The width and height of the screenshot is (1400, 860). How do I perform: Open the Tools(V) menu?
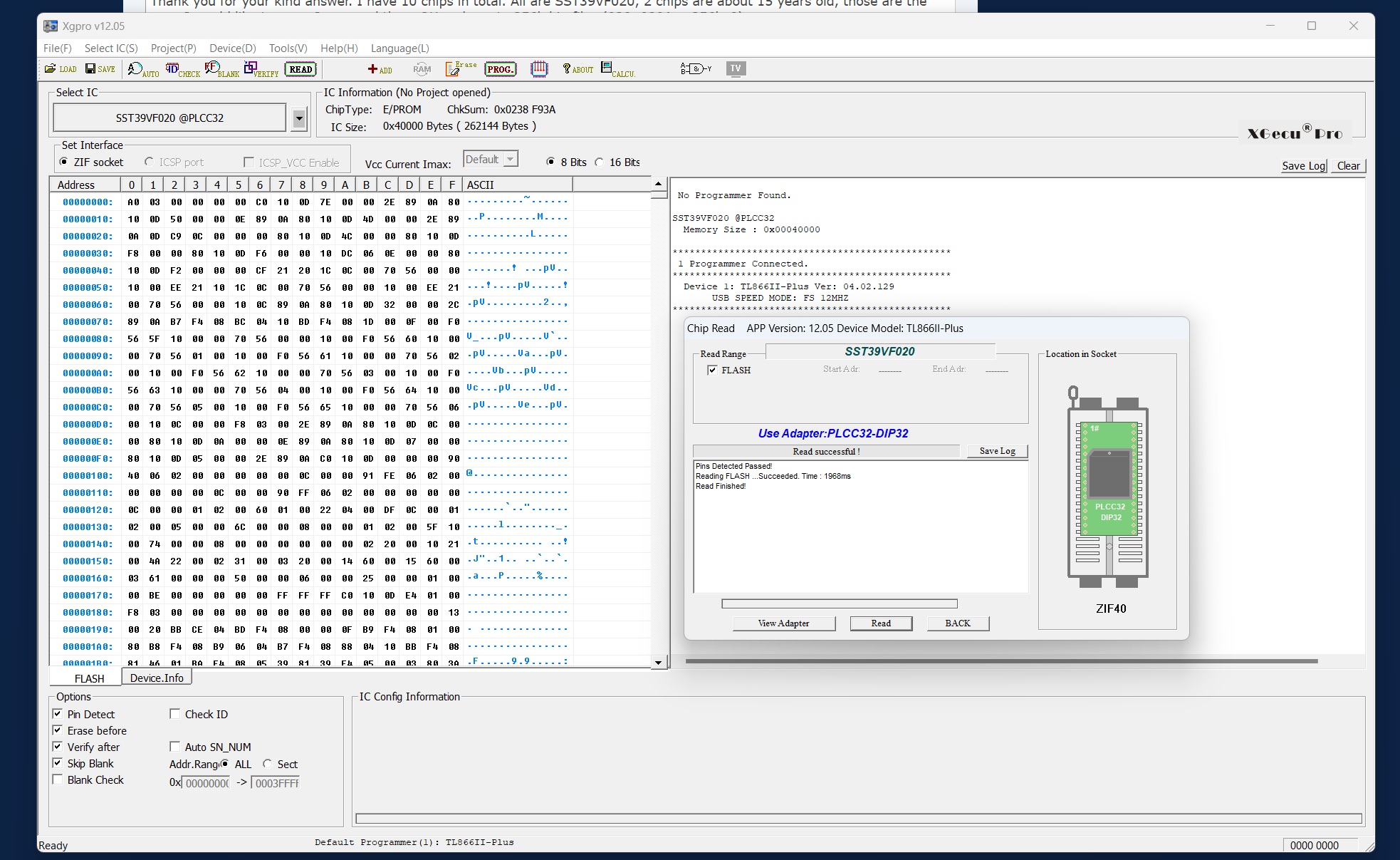click(x=288, y=48)
